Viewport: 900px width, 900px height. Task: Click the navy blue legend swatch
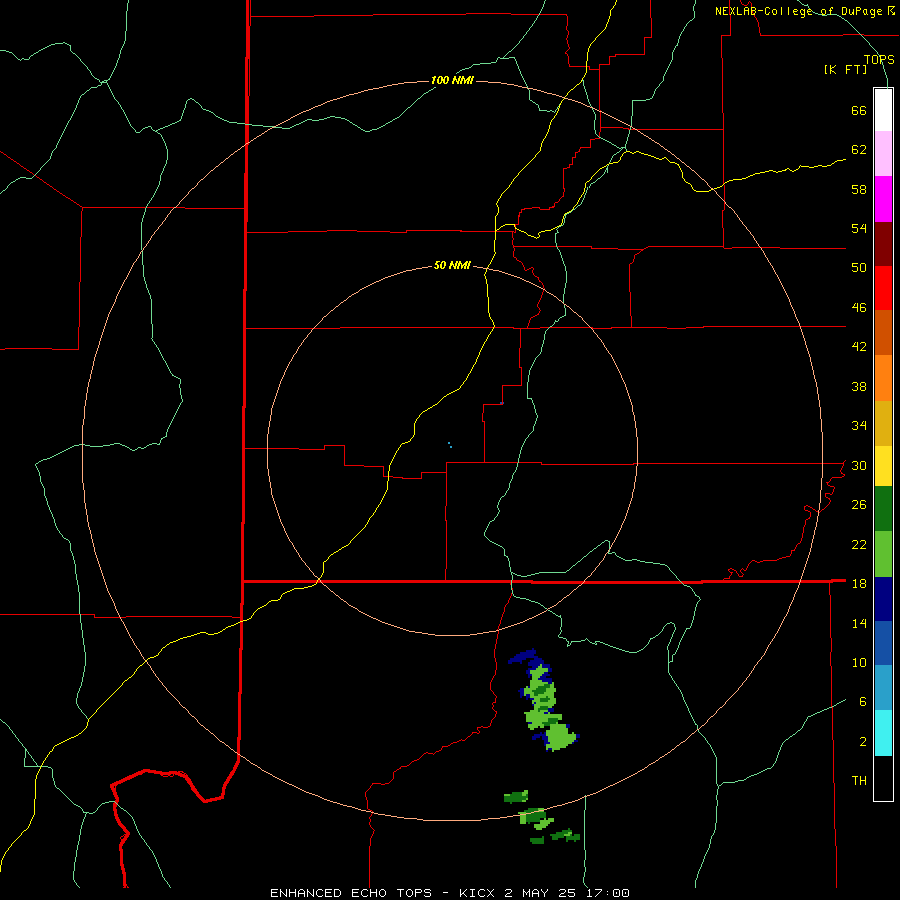[883, 599]
